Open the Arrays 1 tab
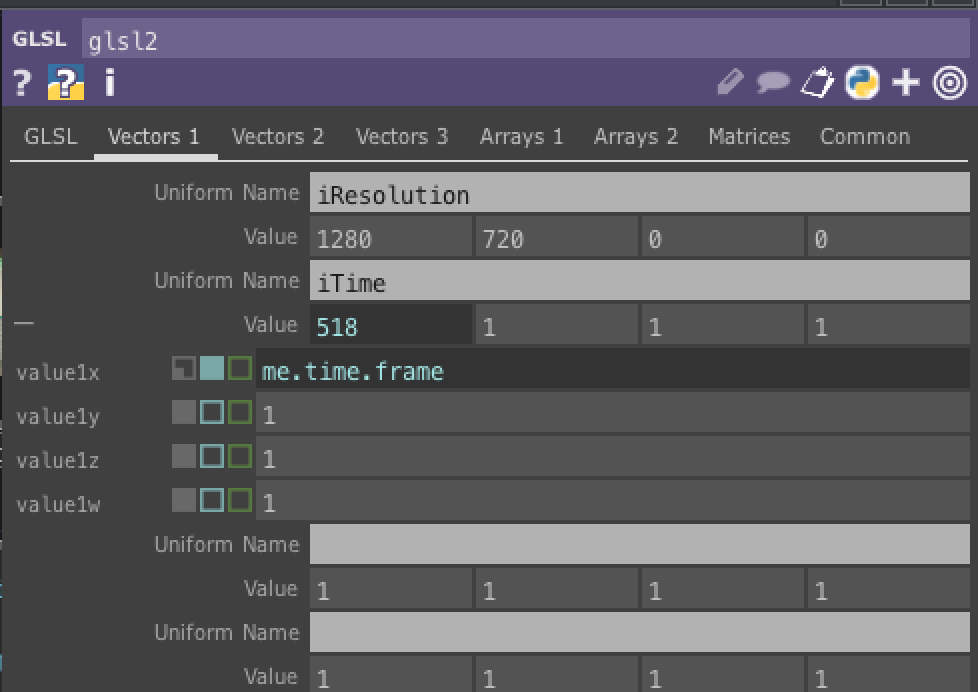This screenshot has width=978, height=692. pos(521,136)
